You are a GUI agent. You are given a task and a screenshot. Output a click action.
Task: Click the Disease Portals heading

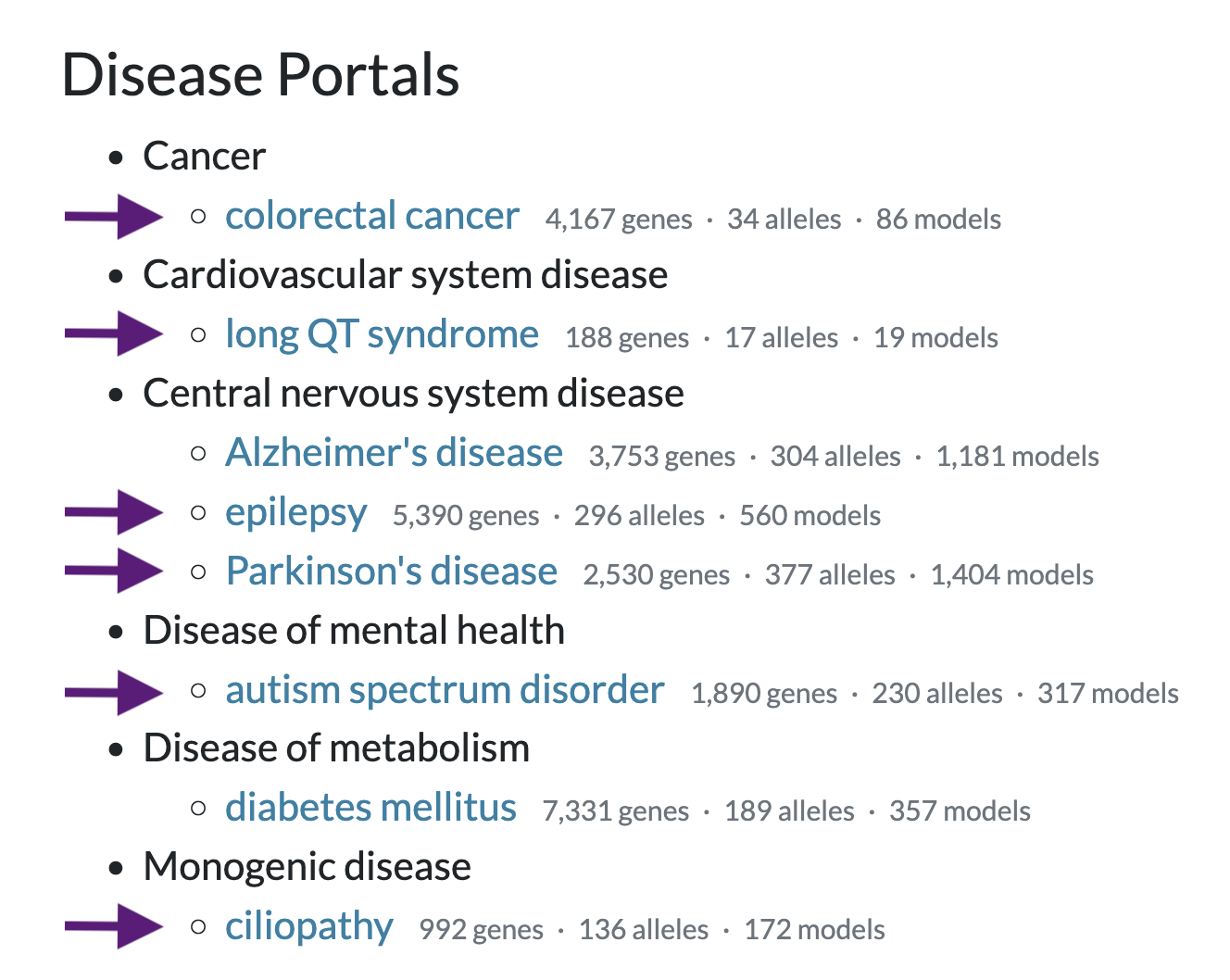260,74
